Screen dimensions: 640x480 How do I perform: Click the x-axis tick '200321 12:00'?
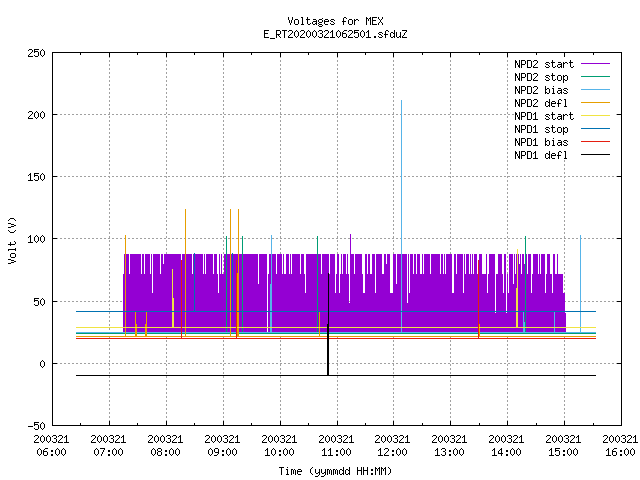tap(393, 446)
